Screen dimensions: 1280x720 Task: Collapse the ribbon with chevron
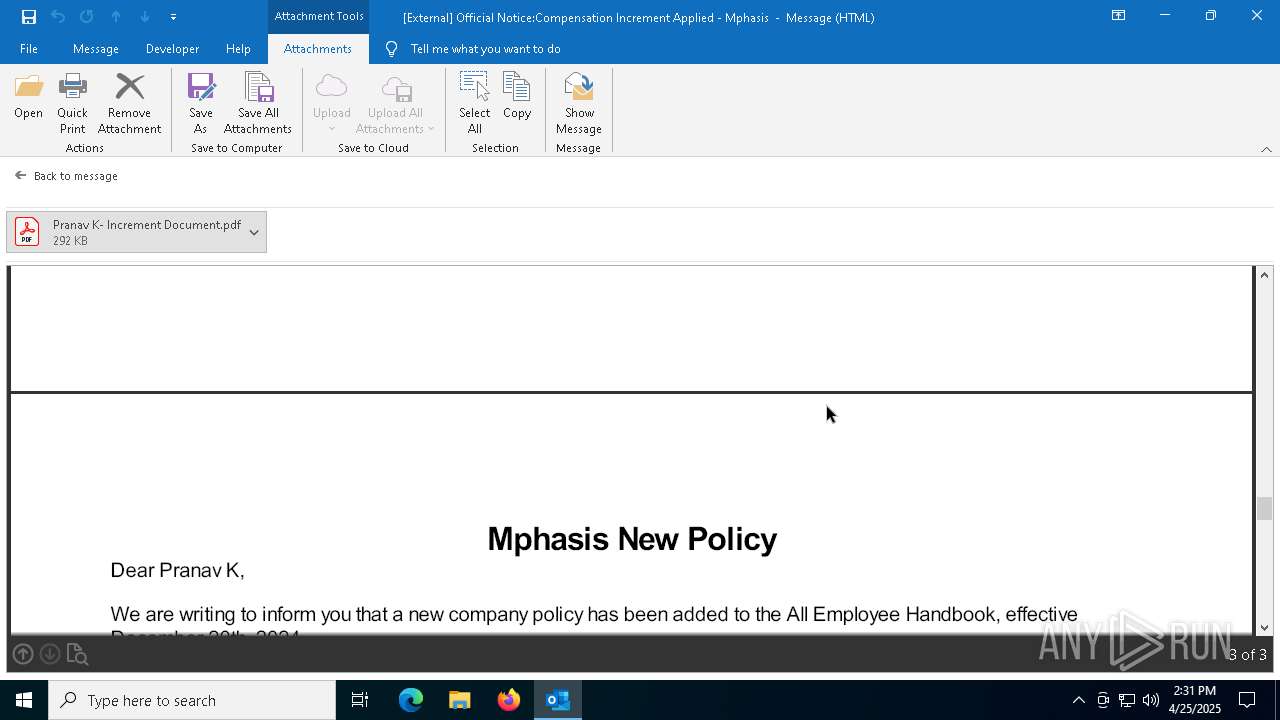point(1266,149)
